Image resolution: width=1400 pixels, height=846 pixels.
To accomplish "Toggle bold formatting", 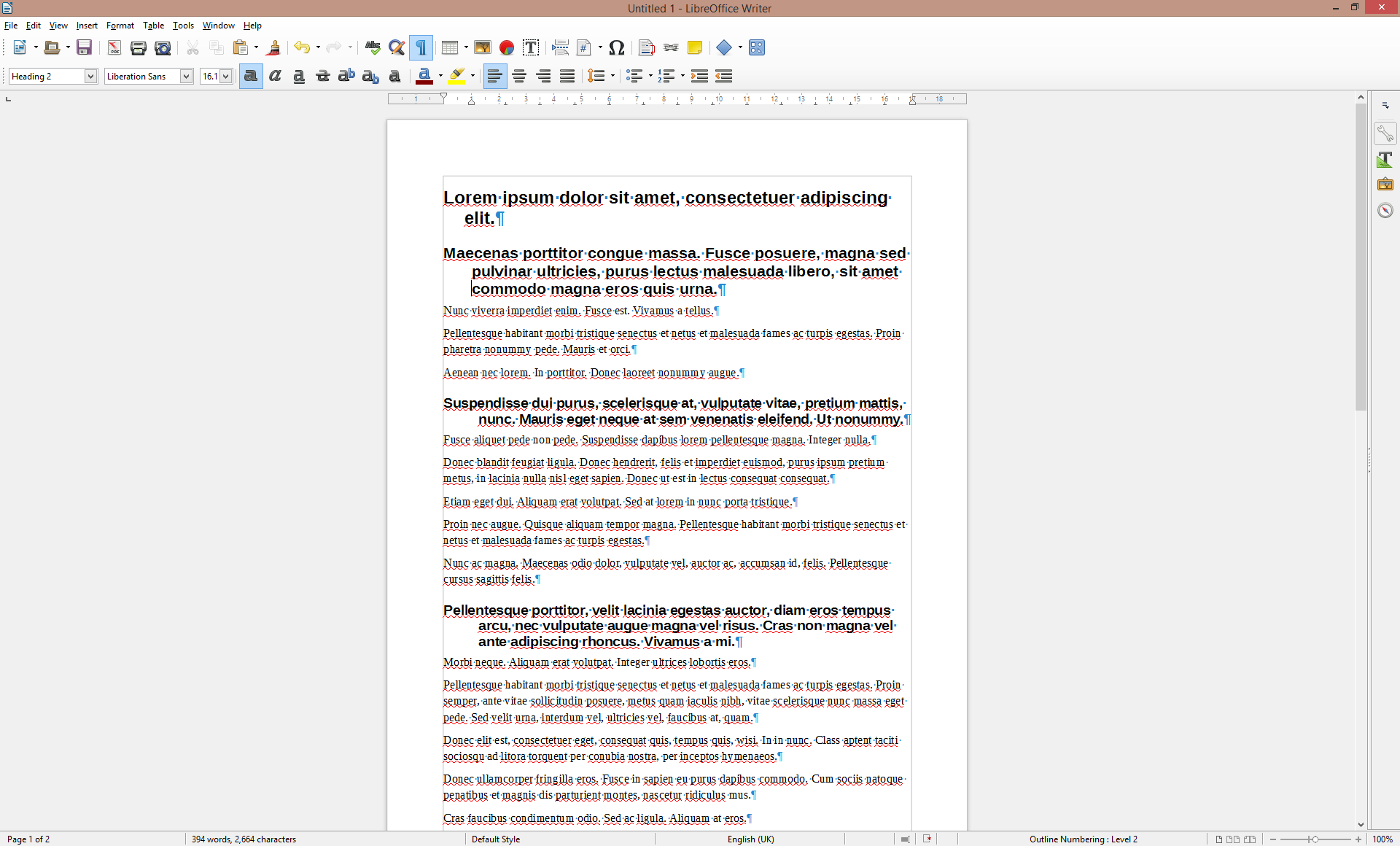I will pyautogui.click(x=250, y=76).
